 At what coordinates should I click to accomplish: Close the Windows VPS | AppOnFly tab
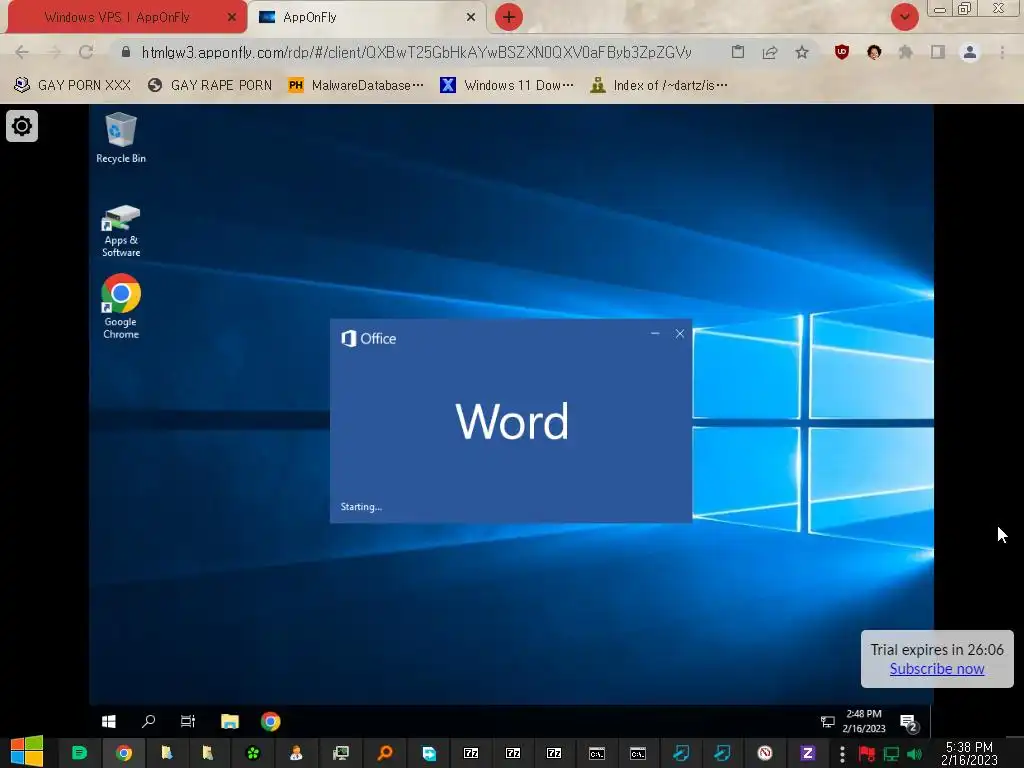click(x=232, y=18)
